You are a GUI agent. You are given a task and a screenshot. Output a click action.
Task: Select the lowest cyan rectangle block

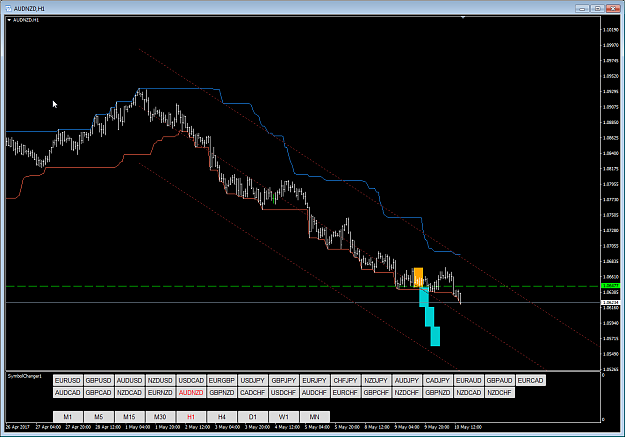[x=435, y=336]
